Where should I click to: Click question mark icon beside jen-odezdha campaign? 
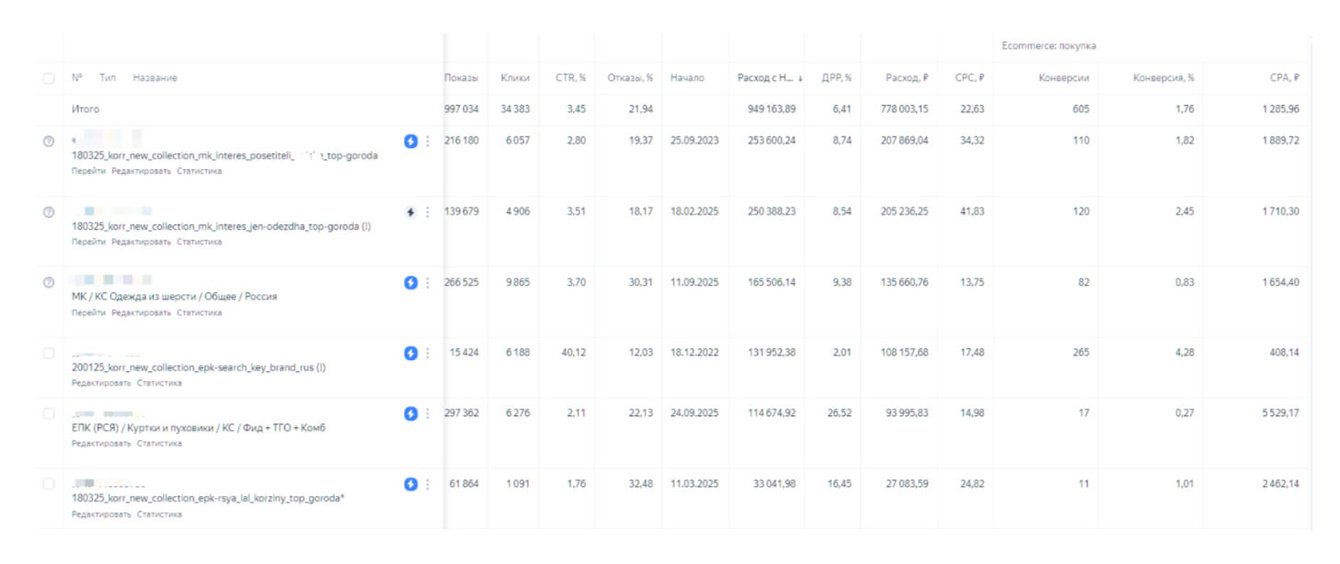pyautogui.click(x=48, y=212)
